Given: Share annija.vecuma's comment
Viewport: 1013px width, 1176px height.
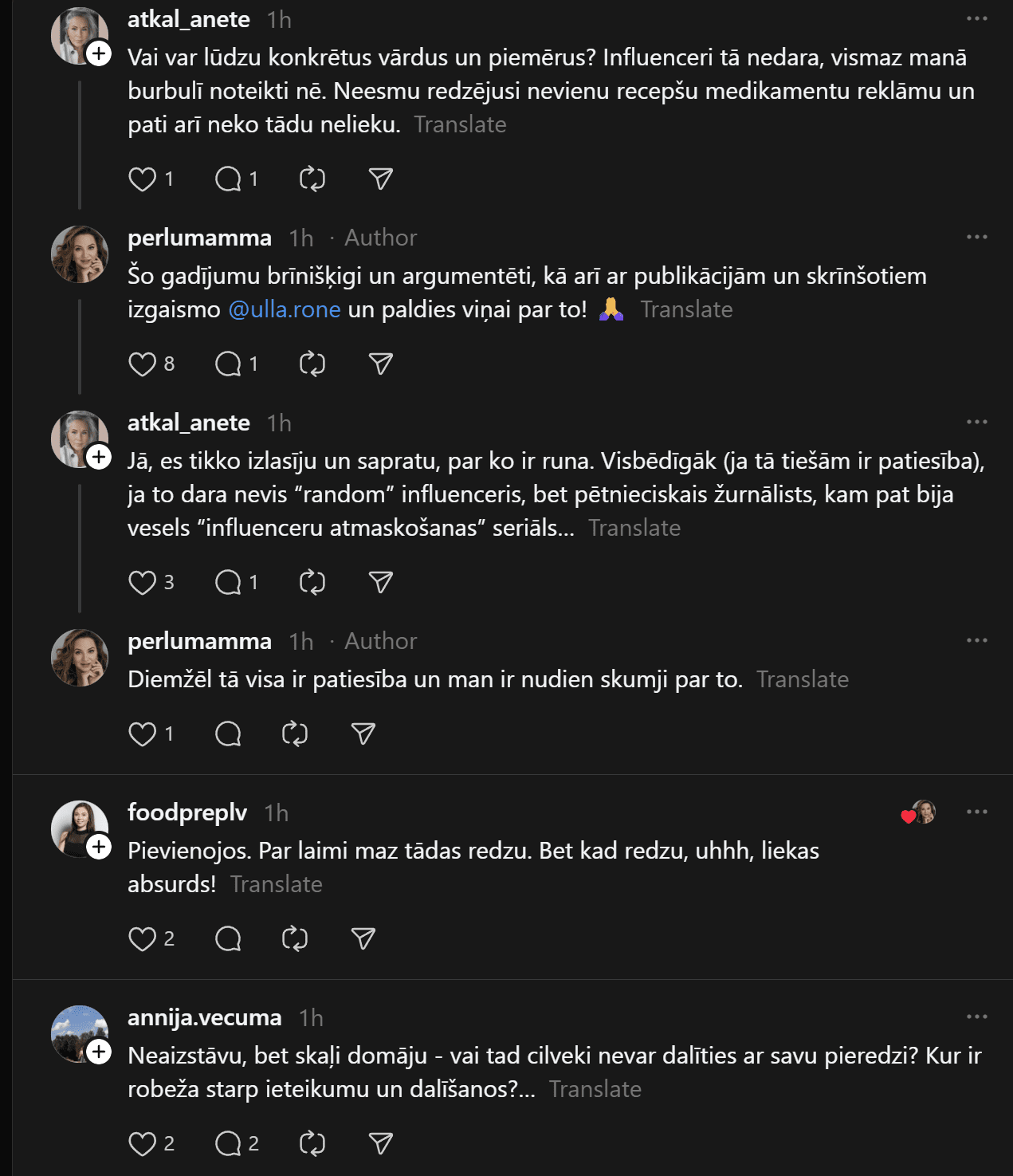Looking at the screenshot, I should (x=380, y=1144).
